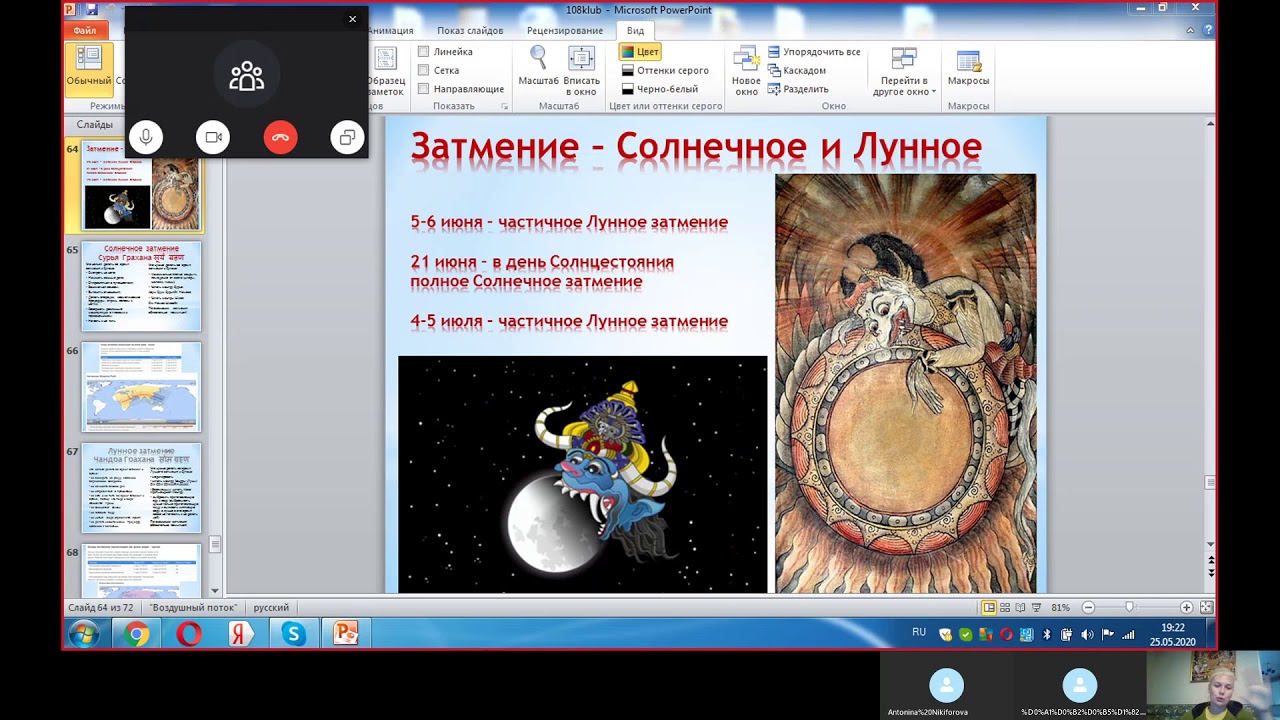Enable the Сетка checkbox
The height and width of the screenshot is (720, 1280).
(424, 70)
